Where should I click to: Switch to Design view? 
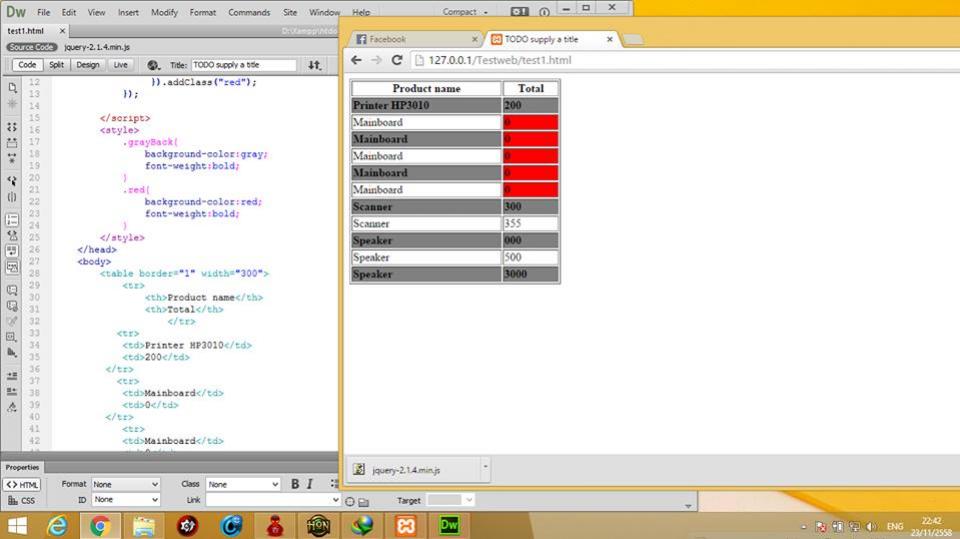pyautogui.click(x=88, y=65)
